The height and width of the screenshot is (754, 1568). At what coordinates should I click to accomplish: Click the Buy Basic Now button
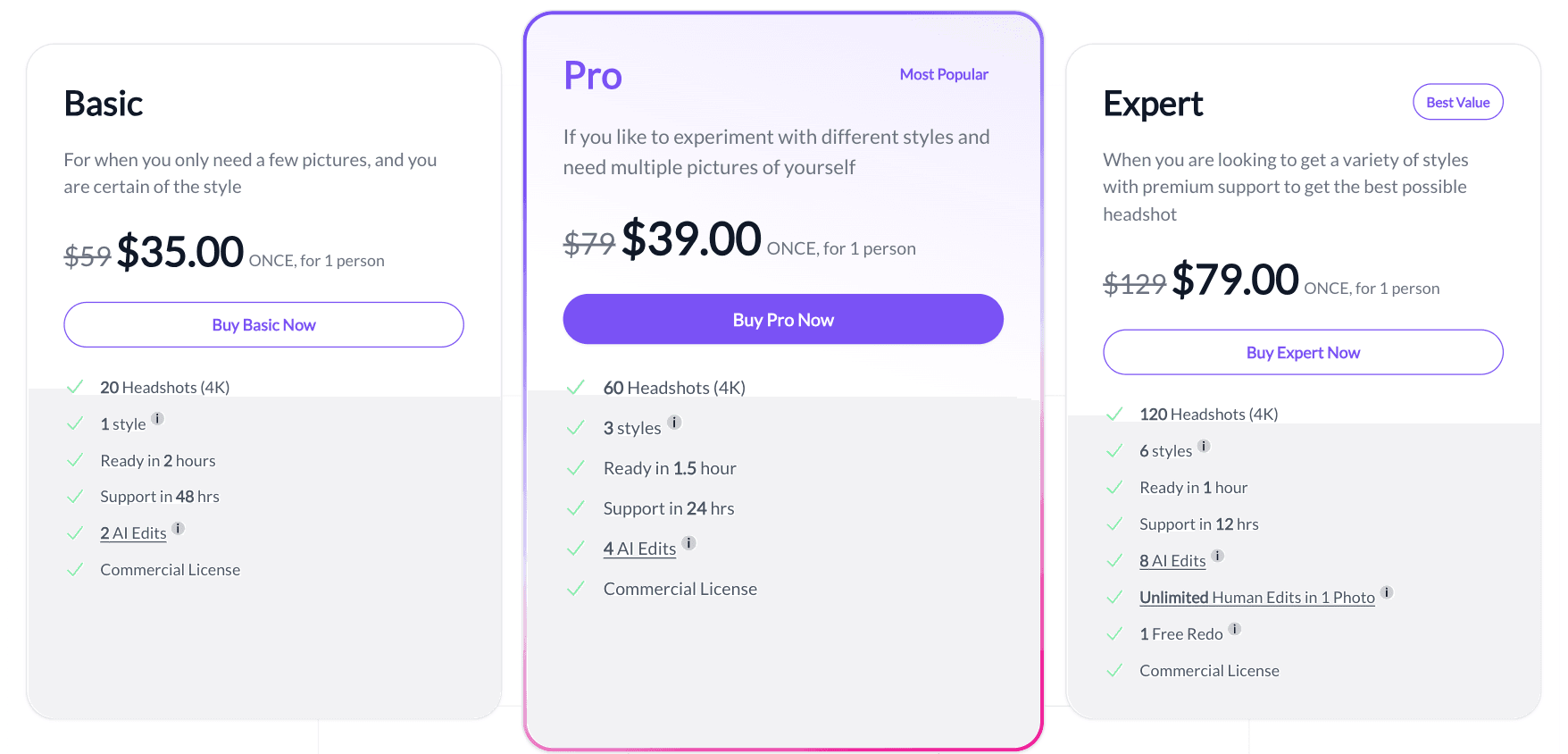pyautogui.click(x=263, y=324)
